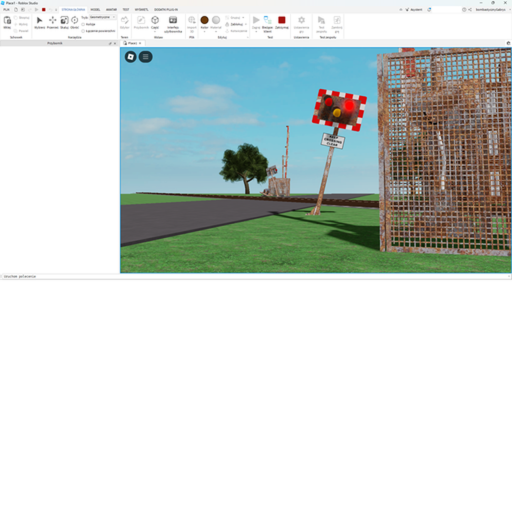Toggle the Kolizje checkbox

83,24
